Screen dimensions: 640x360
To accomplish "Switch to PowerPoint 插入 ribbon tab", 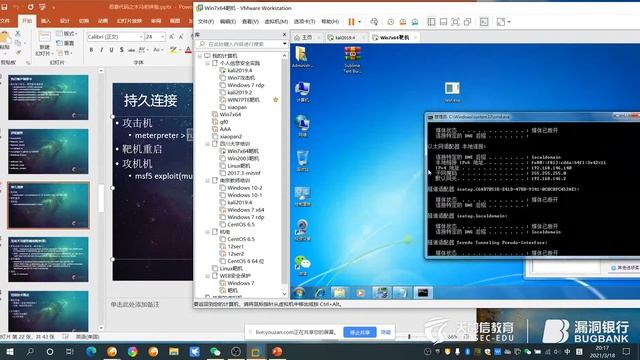I will click(x=46, y=21).
